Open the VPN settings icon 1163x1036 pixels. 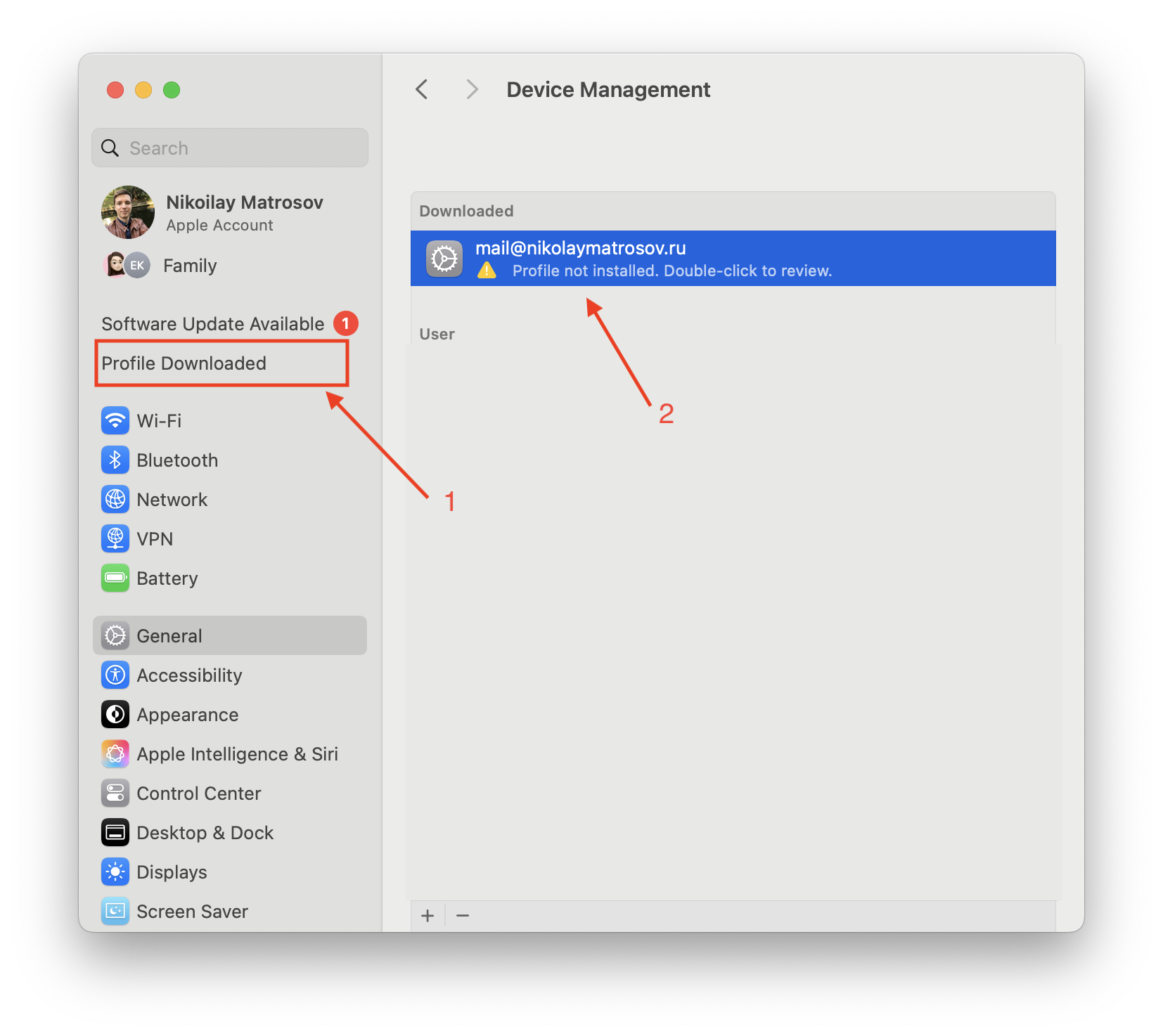[x=115, y=539]
